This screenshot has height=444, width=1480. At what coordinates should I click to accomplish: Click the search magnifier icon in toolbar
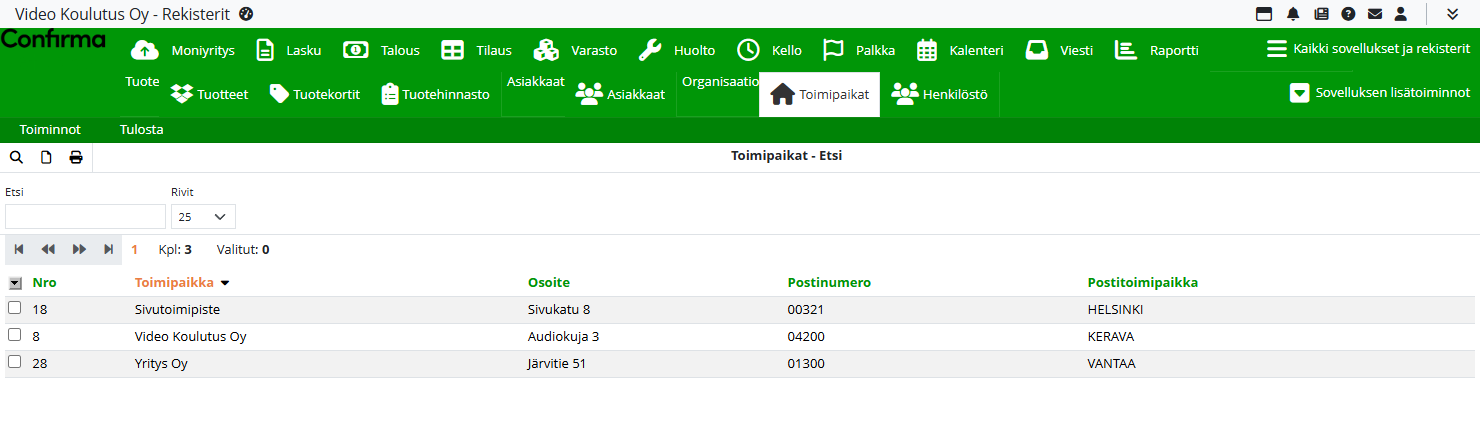[x=16, y=157]
